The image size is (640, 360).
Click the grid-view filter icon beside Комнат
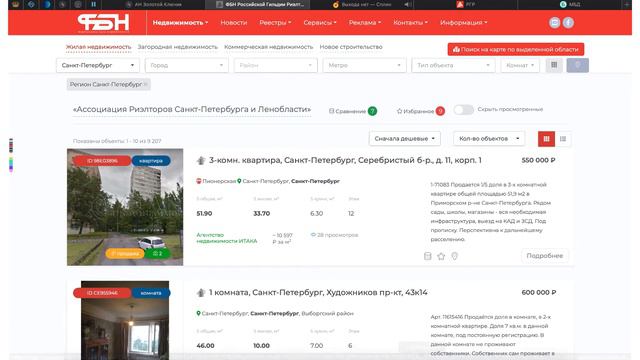[x=554, y=65]
